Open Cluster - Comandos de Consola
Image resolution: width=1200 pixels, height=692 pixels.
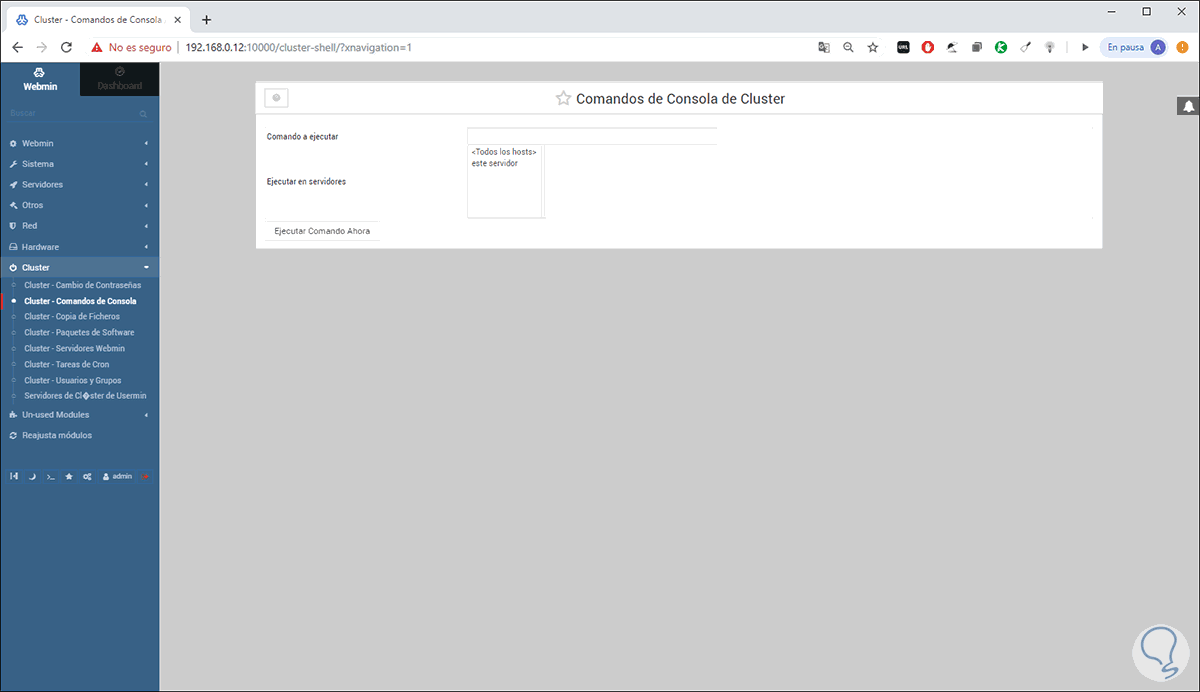(80, 301)
